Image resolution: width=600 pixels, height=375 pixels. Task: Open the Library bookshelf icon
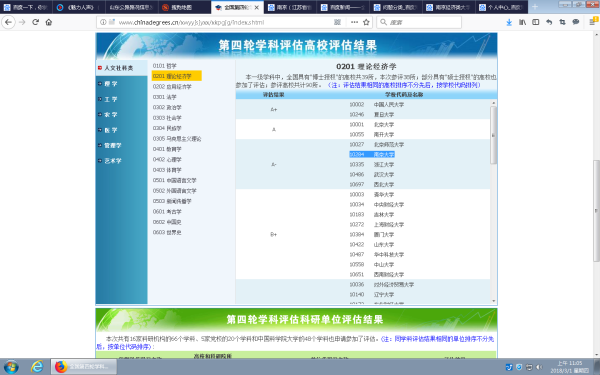pyautogui.click(x=522, y=22)
